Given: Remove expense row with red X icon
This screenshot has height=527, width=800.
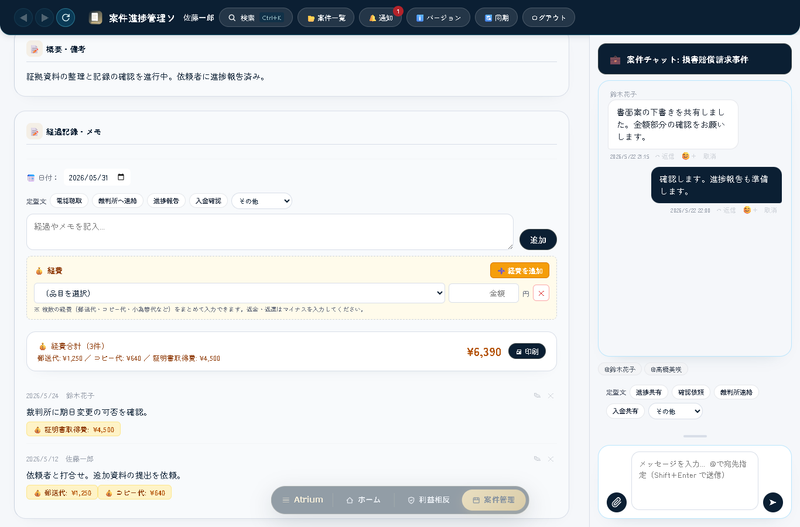Looking at the screenshot, I should (x=541, y=293).
